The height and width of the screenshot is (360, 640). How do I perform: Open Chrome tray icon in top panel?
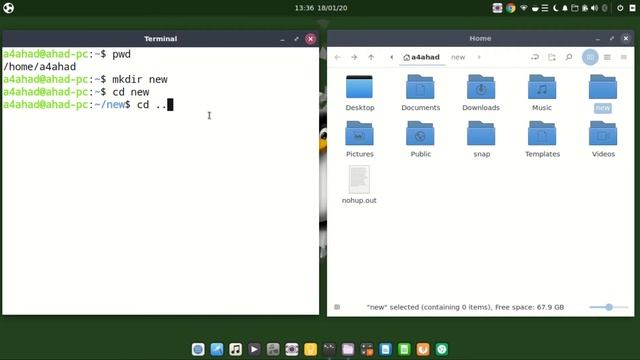point(511,8)
